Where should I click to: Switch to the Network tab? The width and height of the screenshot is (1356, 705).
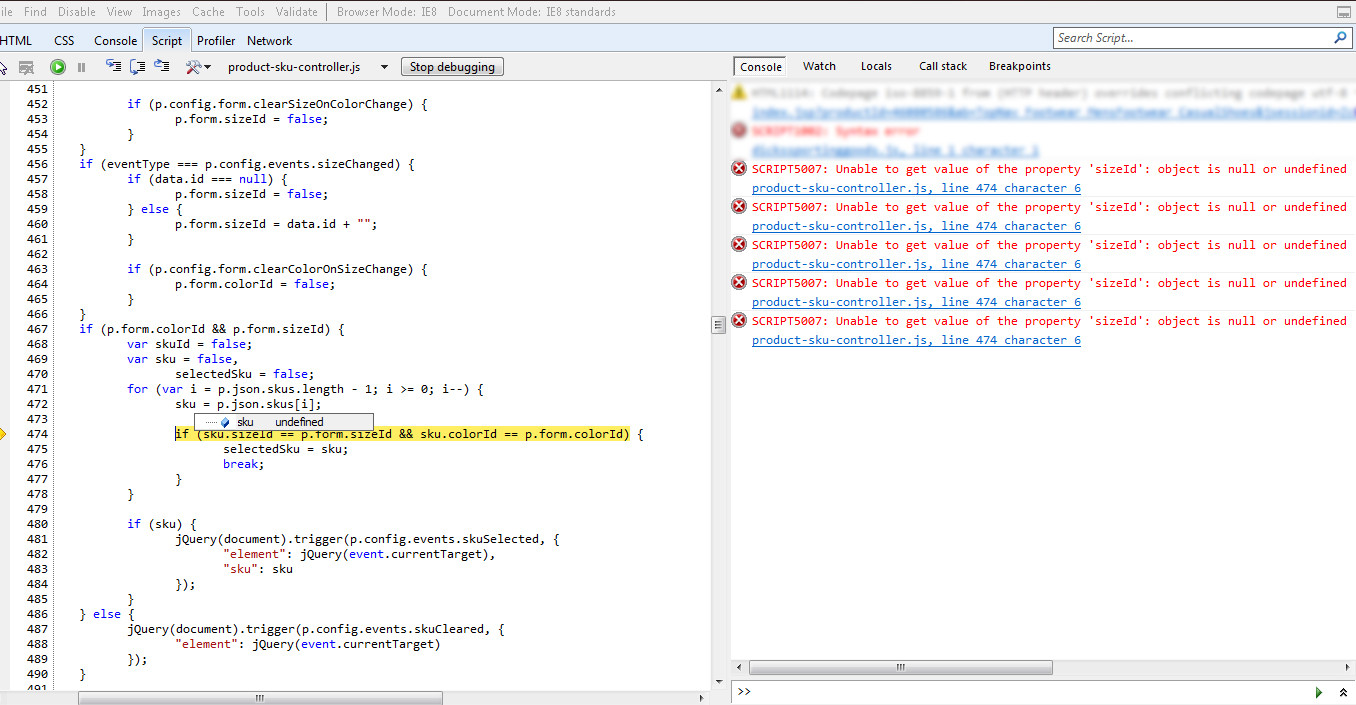270,41
